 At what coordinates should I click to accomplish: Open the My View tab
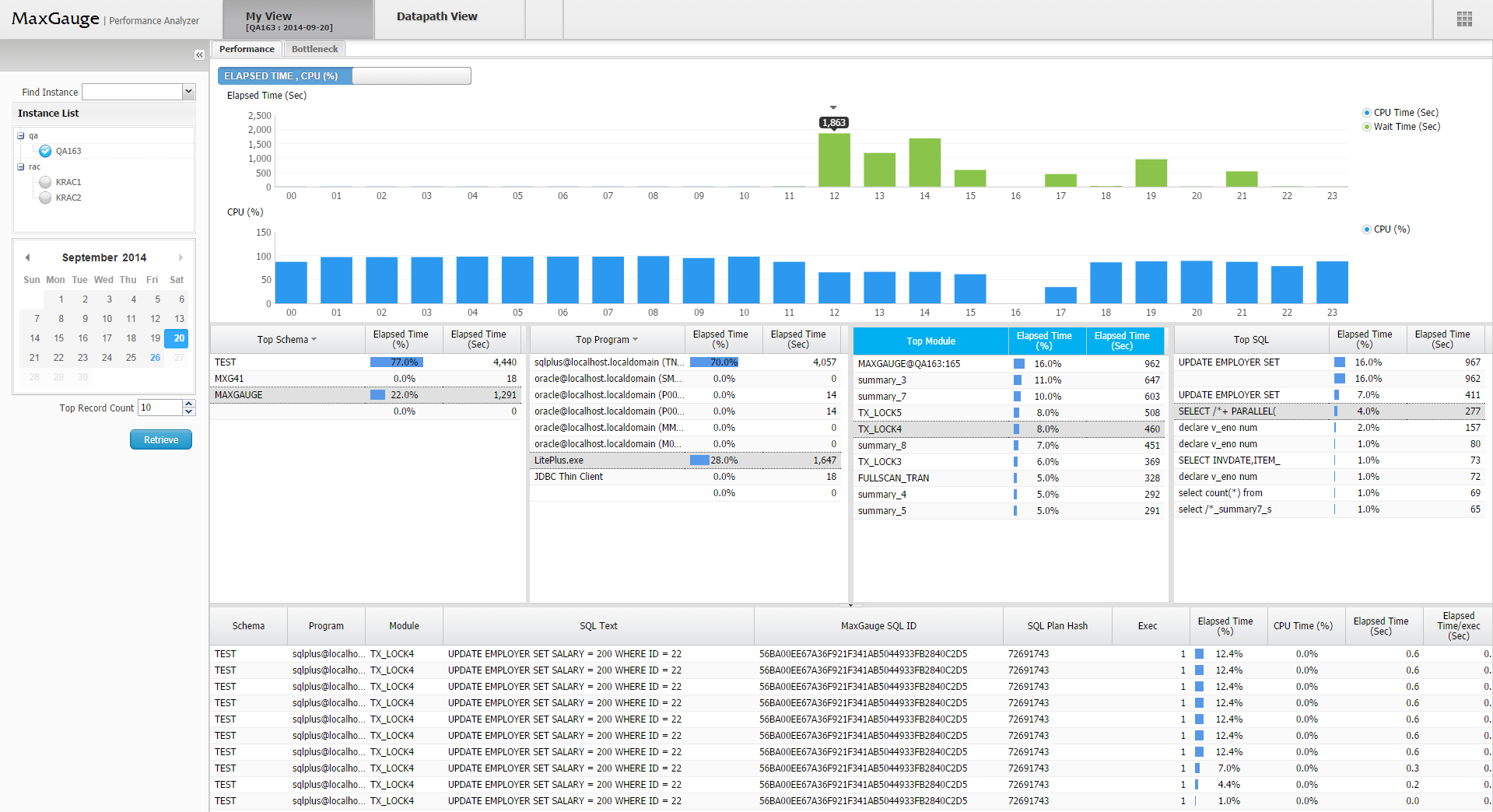pos(298,20)
